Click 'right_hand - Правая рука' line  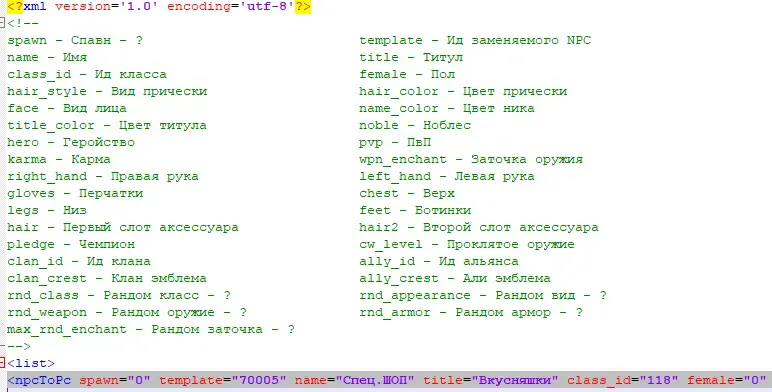(103, 176)
